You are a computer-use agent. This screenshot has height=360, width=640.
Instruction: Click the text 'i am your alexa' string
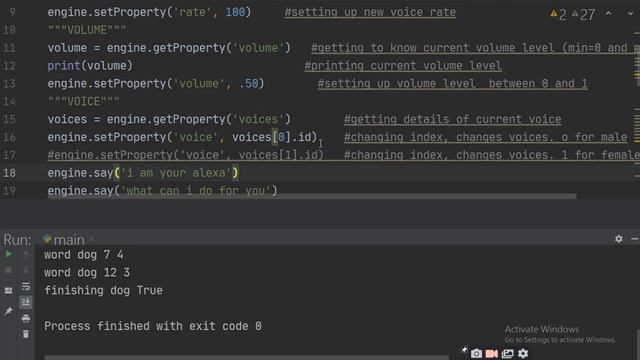click(176, 173)
